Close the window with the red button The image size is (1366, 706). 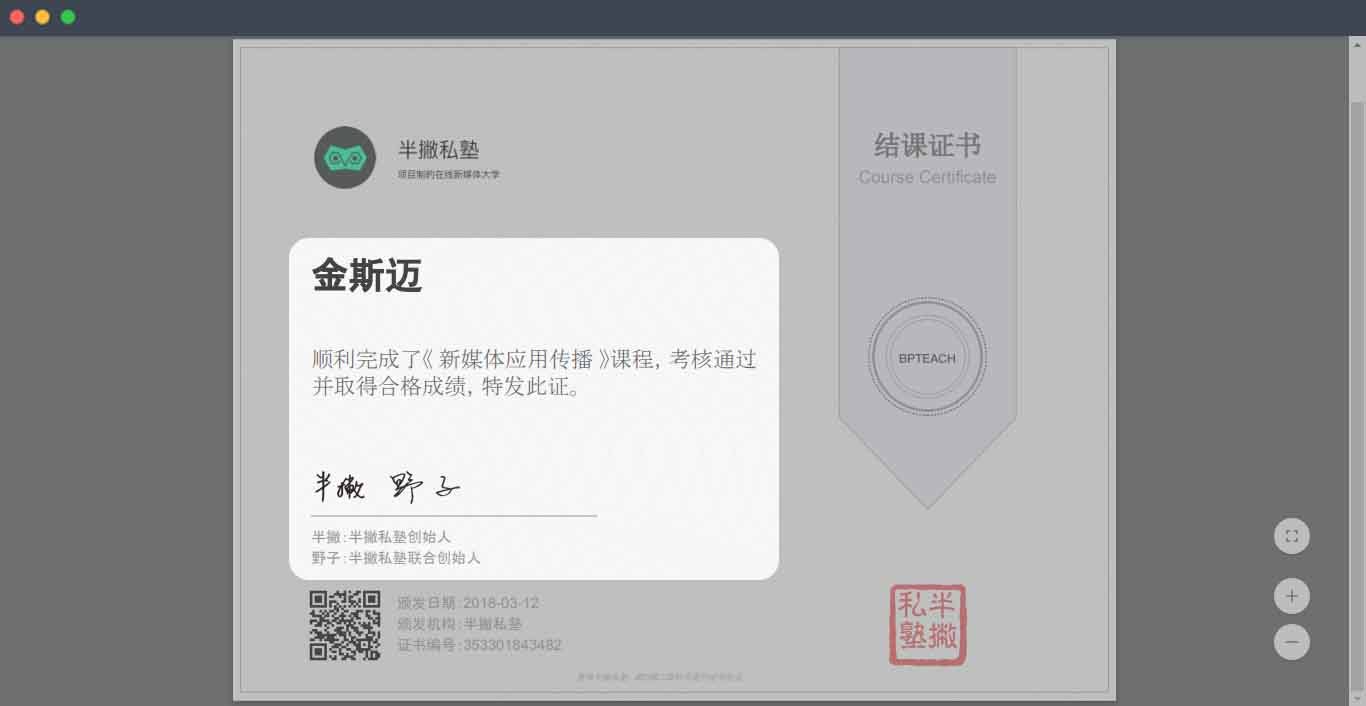17,17
